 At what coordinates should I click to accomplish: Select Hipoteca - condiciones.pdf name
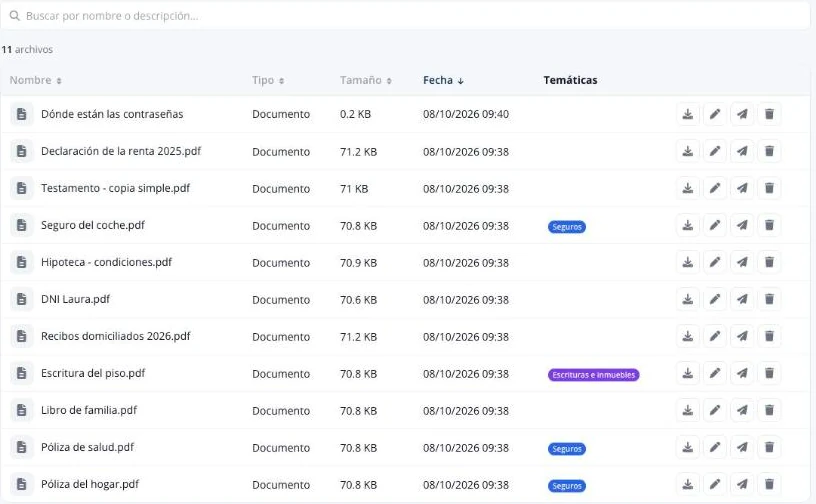106,262
